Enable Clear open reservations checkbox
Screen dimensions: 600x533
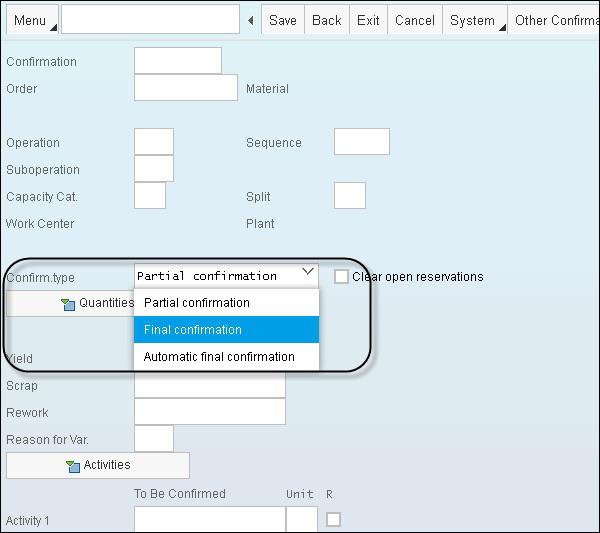pyautogui.click(x=341, y=277)
